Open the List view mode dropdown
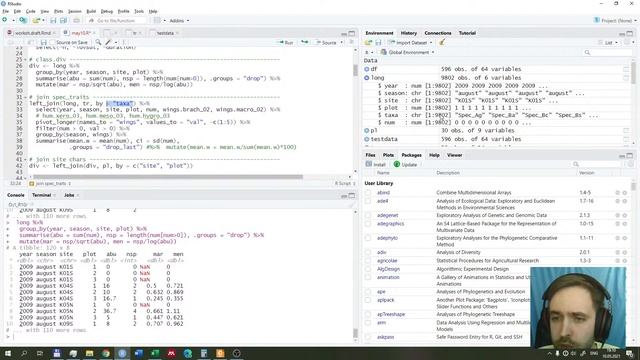This screenshot has width=640, height=360. click(608, 42)
